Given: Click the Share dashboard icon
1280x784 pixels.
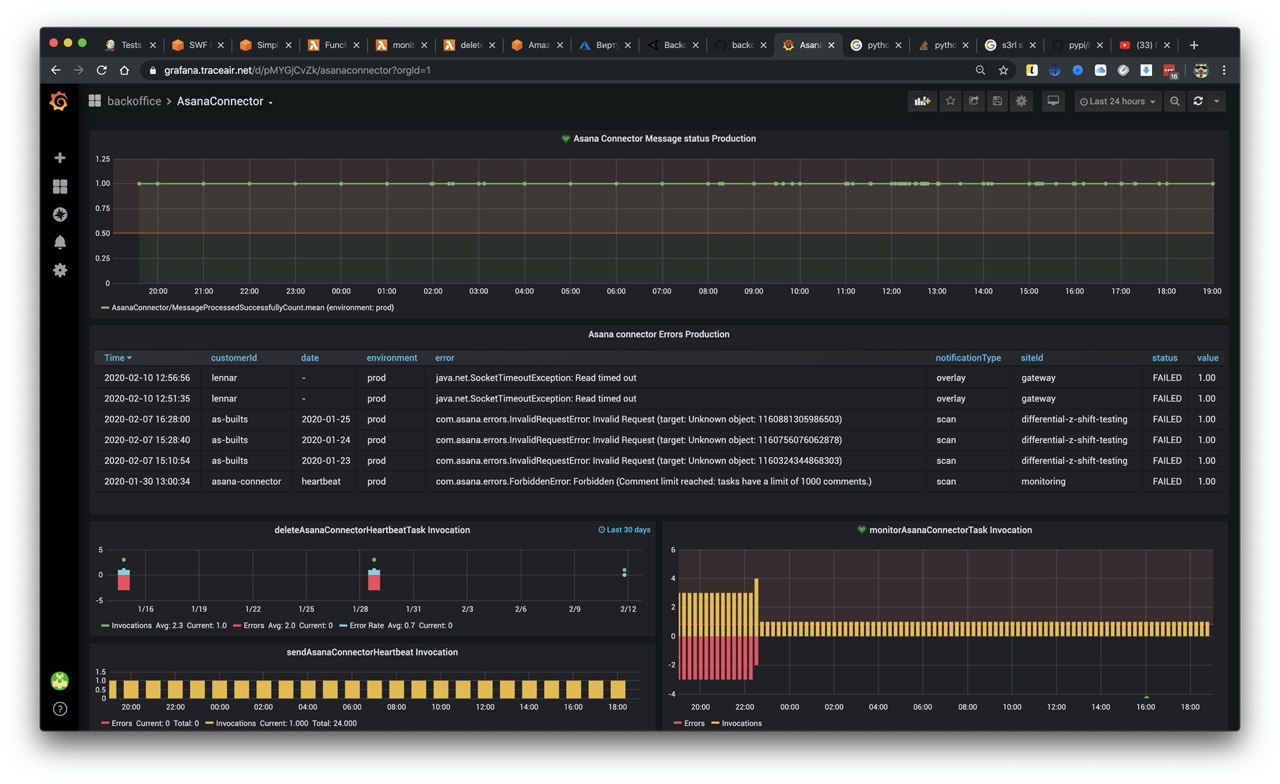Looking at the screenshot, I should [973, 101].
